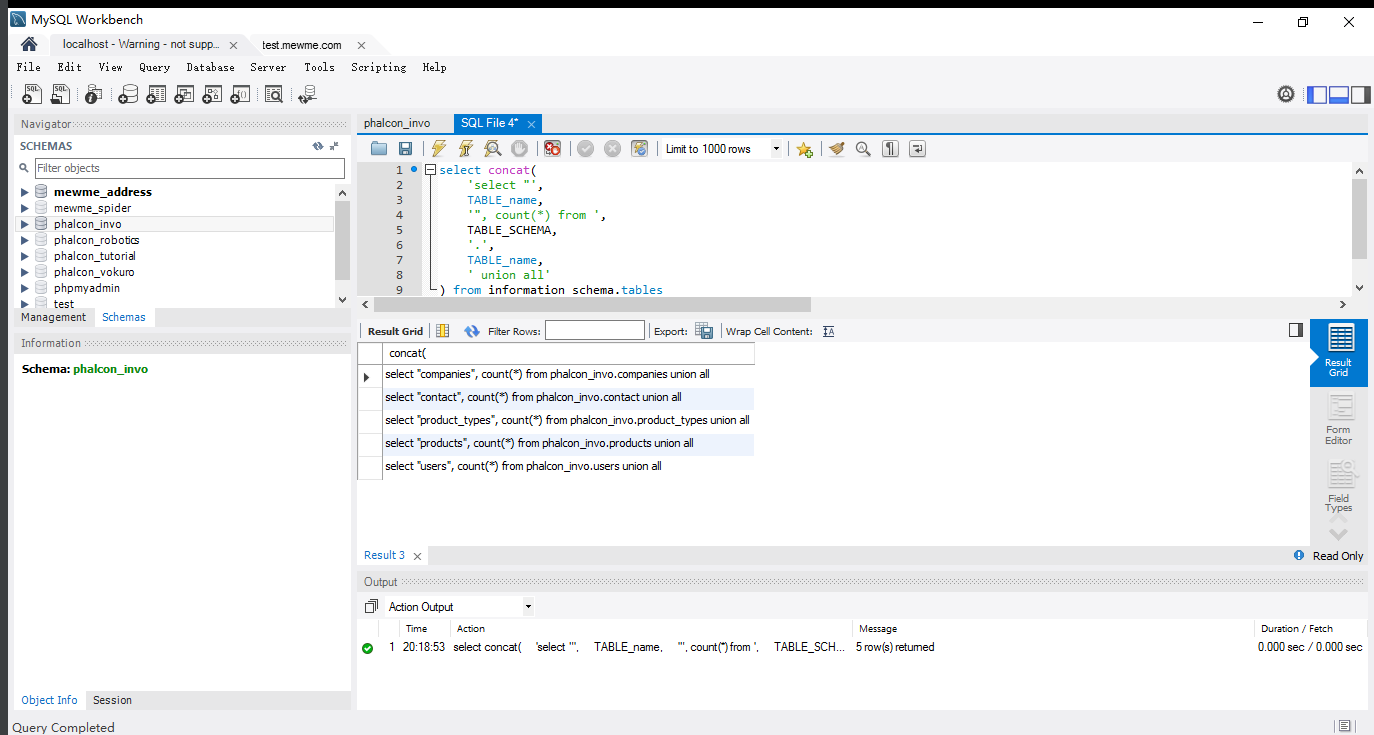The width and height of the screenshot is (1374, 735).
Task: Open SQL script file in new query tab
Action: click(61, 94)
